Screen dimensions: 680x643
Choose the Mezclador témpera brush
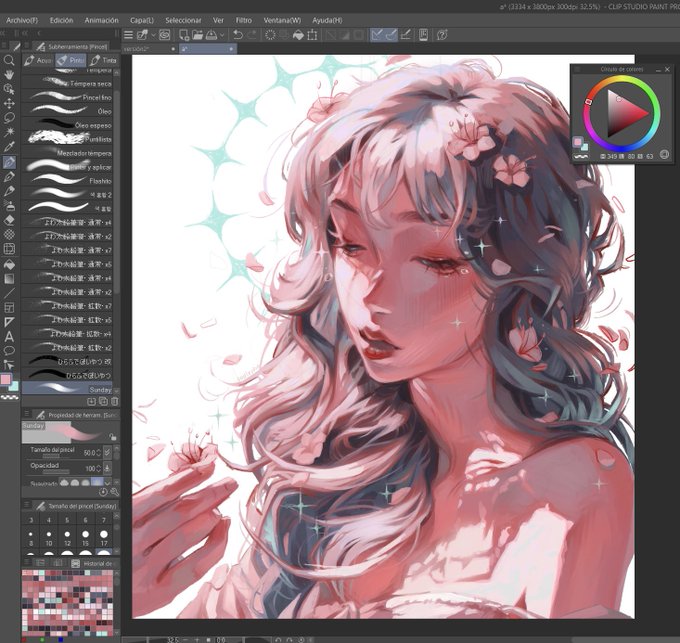click(x=67, y=153)
